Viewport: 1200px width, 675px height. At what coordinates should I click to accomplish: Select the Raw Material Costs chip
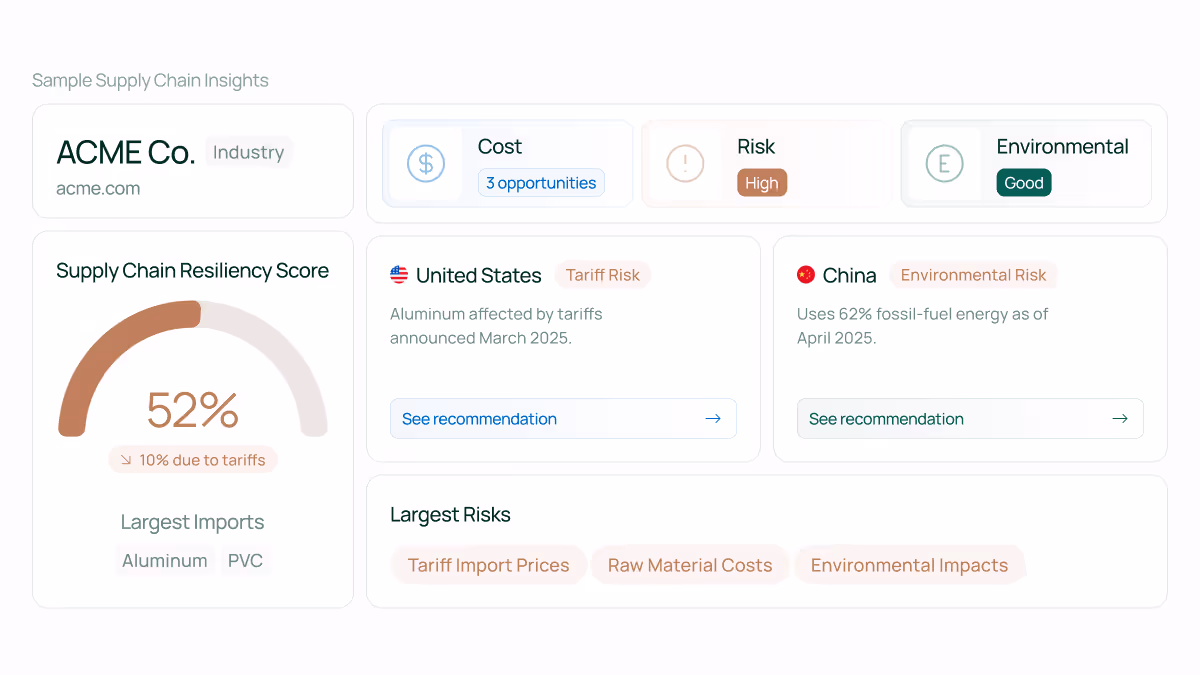(690, 565)
